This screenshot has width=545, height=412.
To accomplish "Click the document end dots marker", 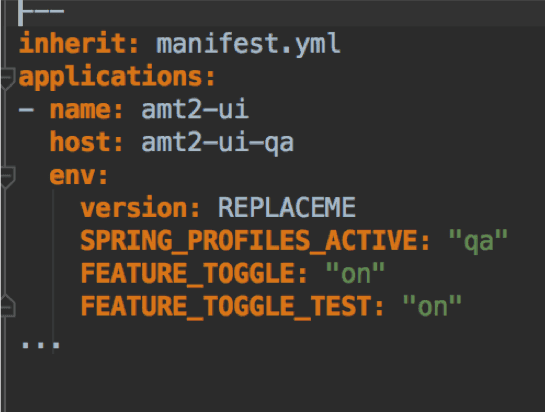I will click(41, 345).
